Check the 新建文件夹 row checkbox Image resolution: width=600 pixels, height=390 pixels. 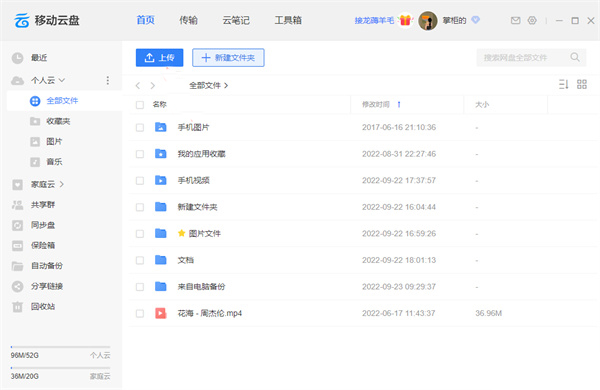140,207
